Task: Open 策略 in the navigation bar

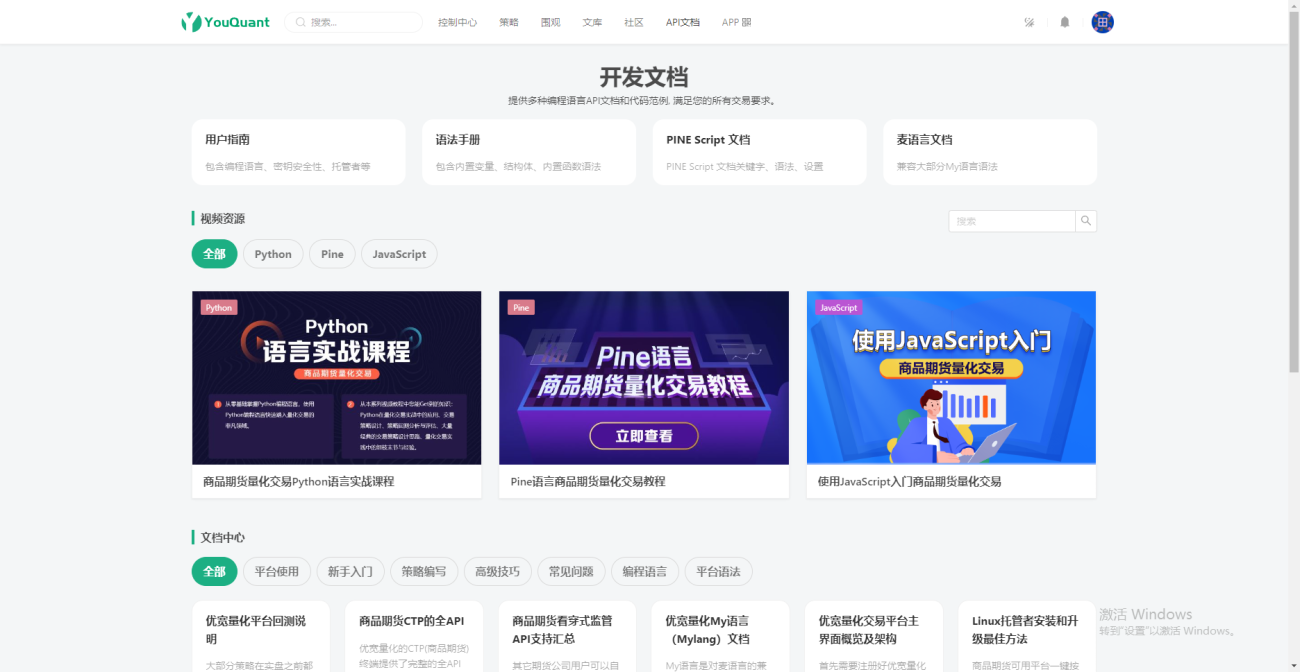Action: [509, 22]
